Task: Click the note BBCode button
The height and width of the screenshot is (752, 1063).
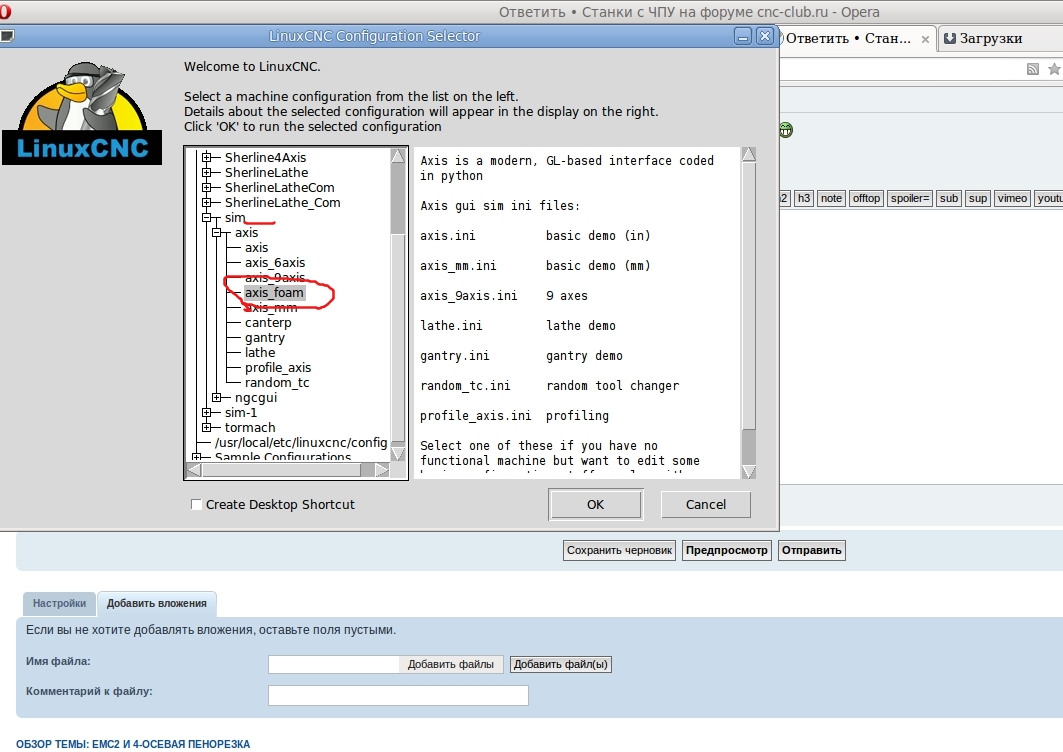Action: 831,198
